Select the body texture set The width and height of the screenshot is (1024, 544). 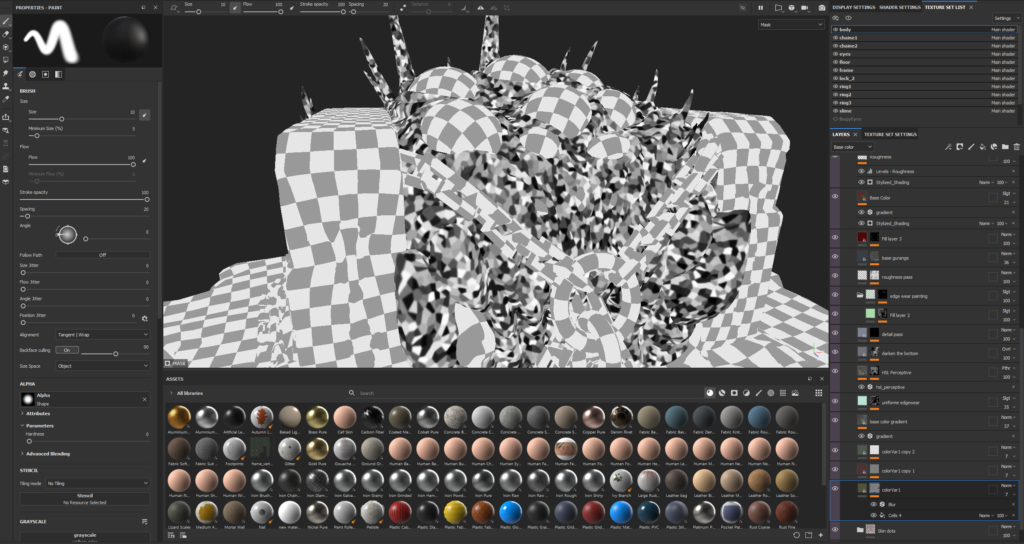coord(925,29)
